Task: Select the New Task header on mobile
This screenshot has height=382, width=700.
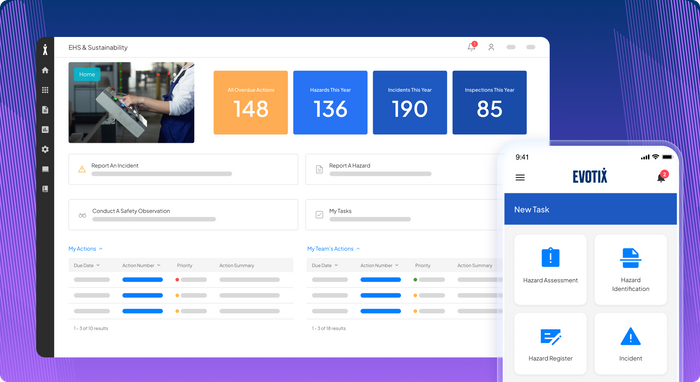Action: pyautogui.click(x=590, y=209)
